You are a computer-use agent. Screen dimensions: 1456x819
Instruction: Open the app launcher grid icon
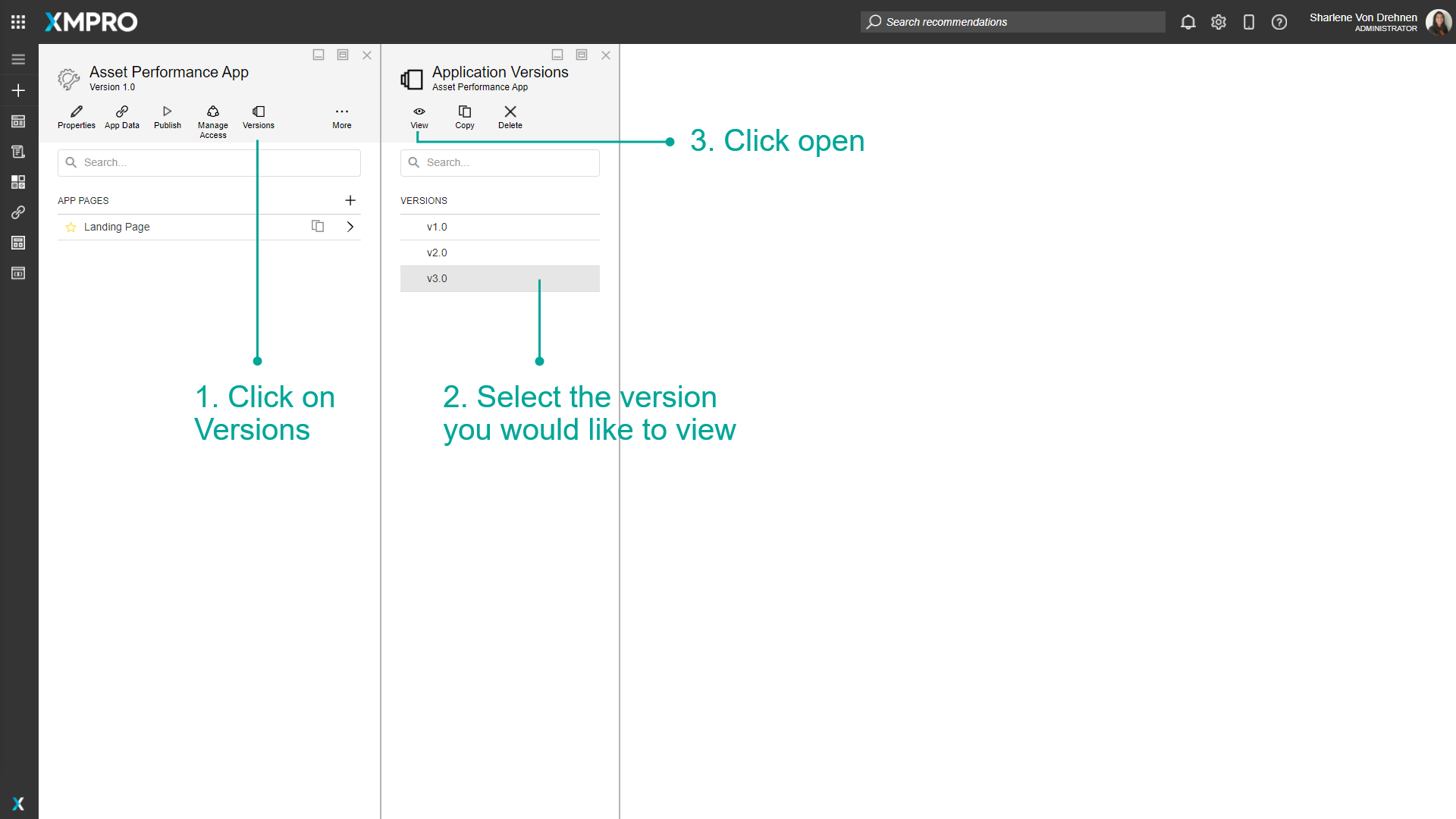point(18,22)
